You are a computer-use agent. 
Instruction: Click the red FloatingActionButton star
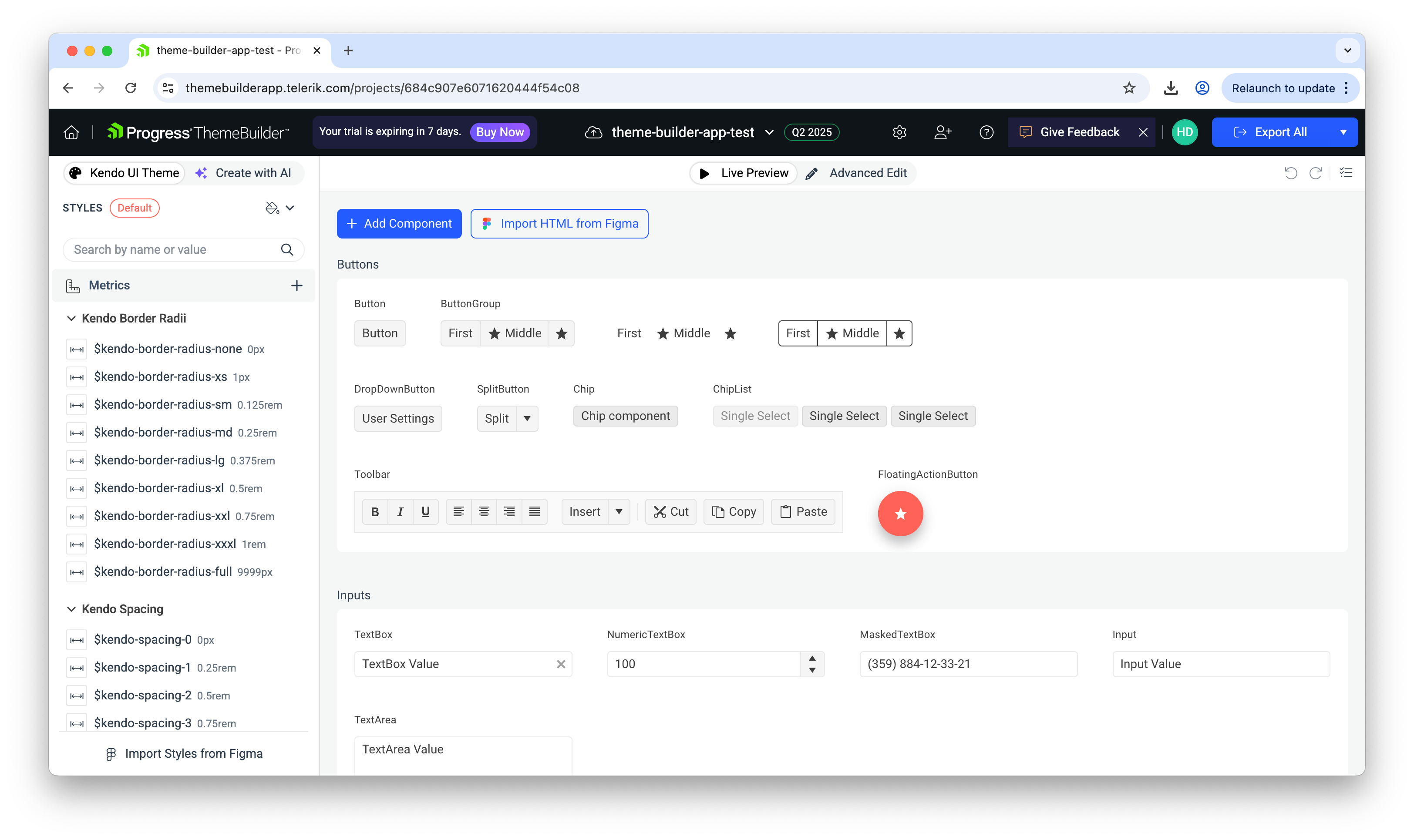[900, 514]
